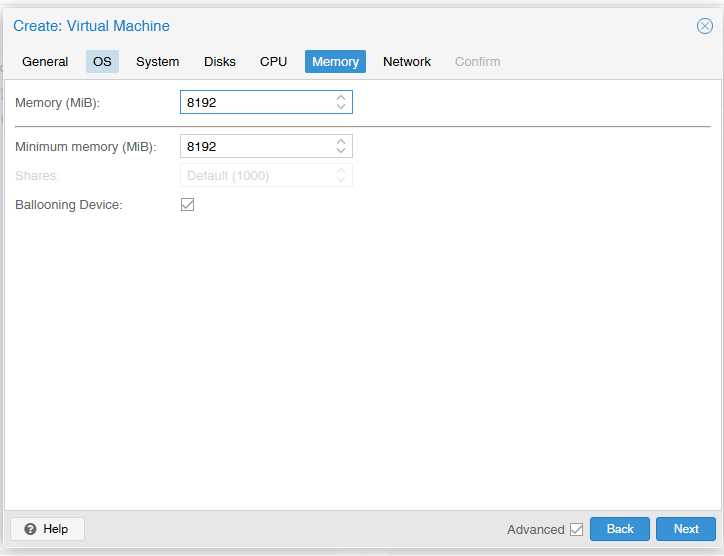Increase Minimum memory with up arrow
Viewport: 724px width, 556px height.
pyautogui.click(x=341, y=142)
